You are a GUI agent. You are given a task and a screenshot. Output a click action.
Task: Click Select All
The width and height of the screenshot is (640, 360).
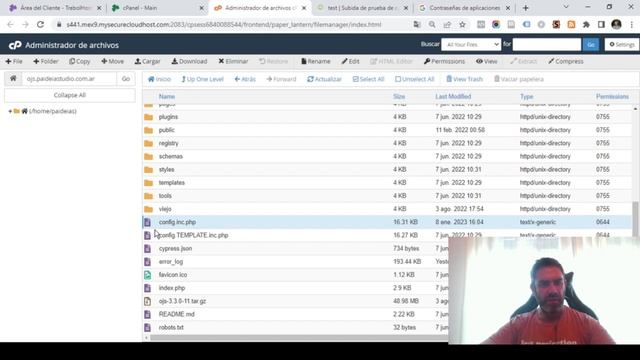[368, 79]
